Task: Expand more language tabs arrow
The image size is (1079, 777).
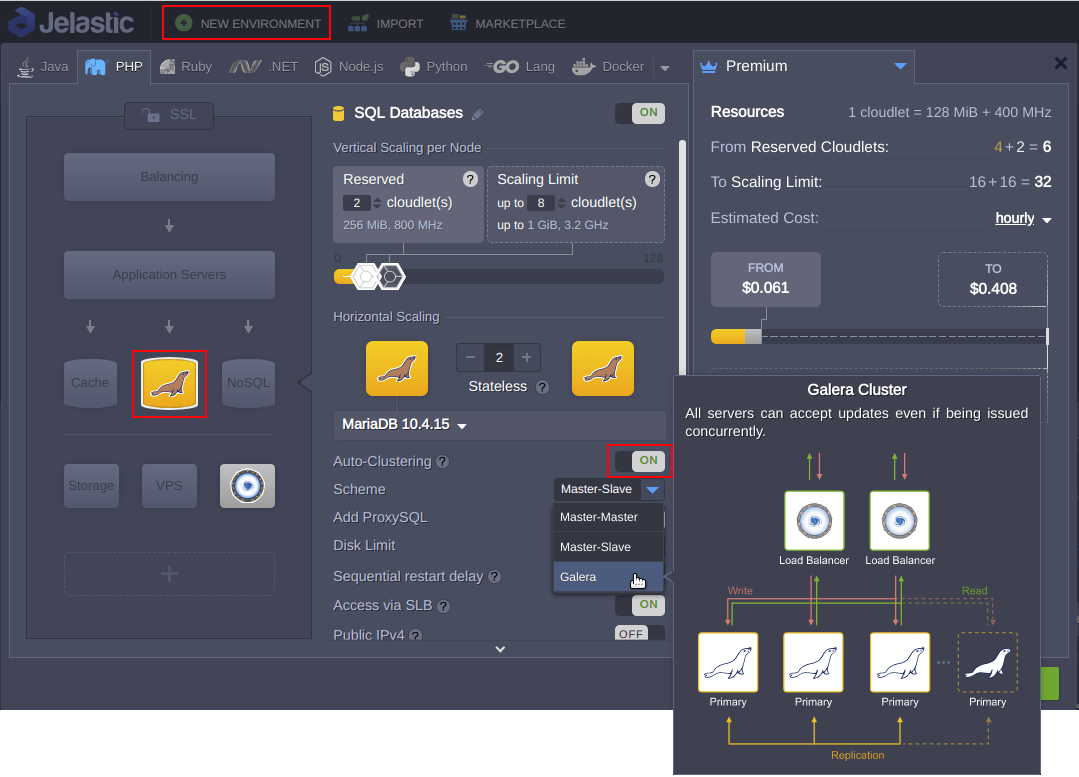Action: [665, 68]
